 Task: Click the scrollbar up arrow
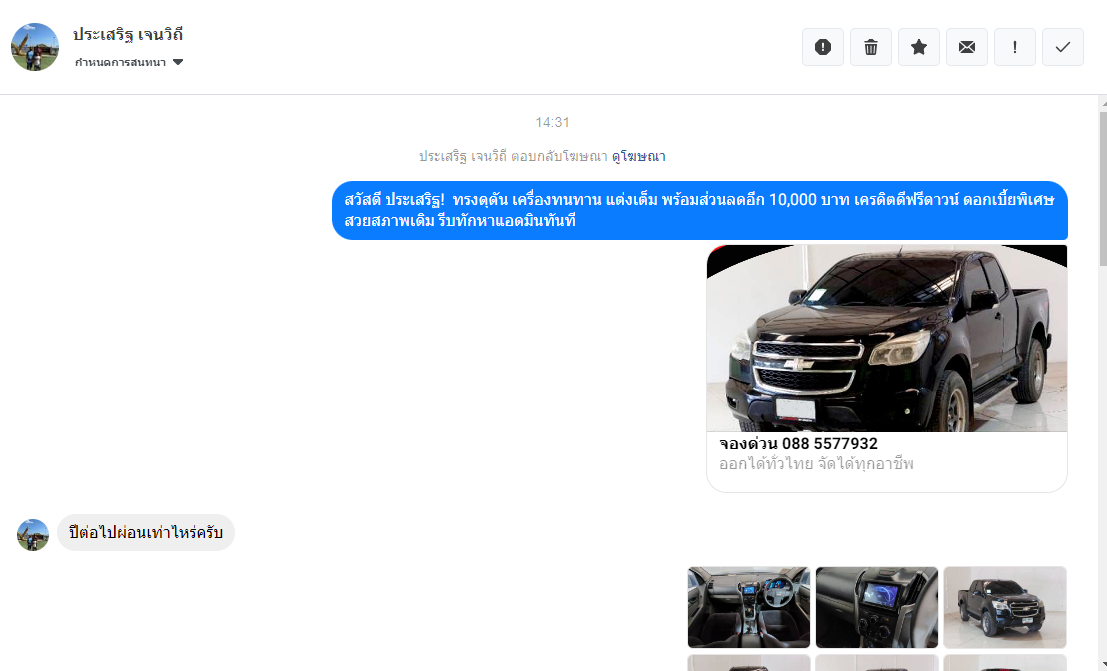(1103, 103)
